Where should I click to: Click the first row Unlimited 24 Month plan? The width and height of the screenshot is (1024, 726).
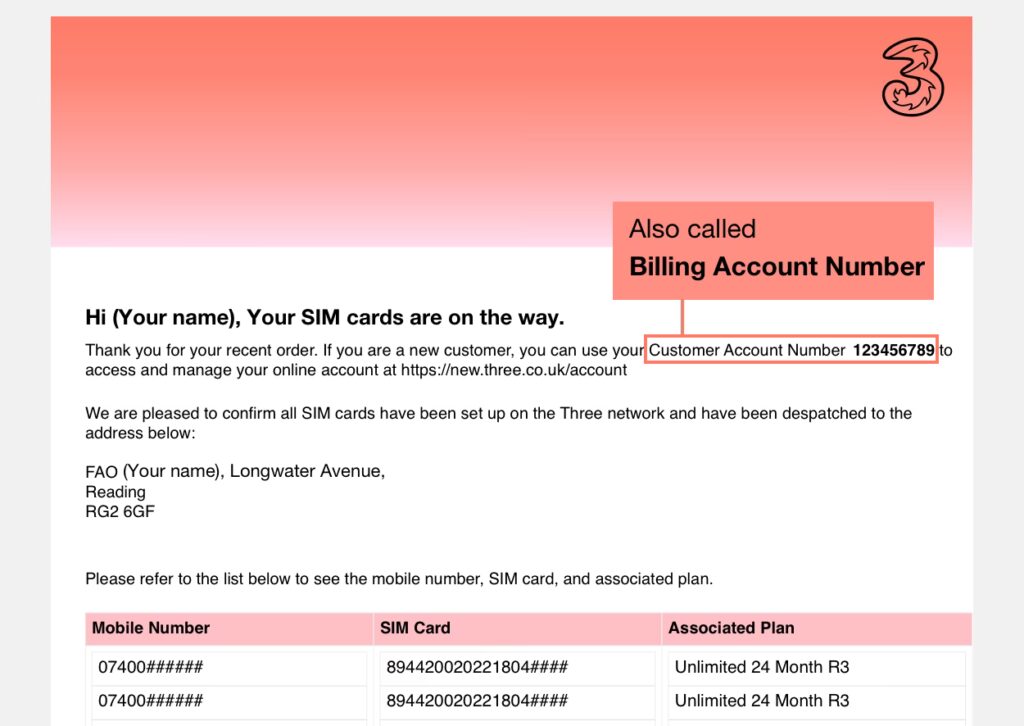coord(761,667)
